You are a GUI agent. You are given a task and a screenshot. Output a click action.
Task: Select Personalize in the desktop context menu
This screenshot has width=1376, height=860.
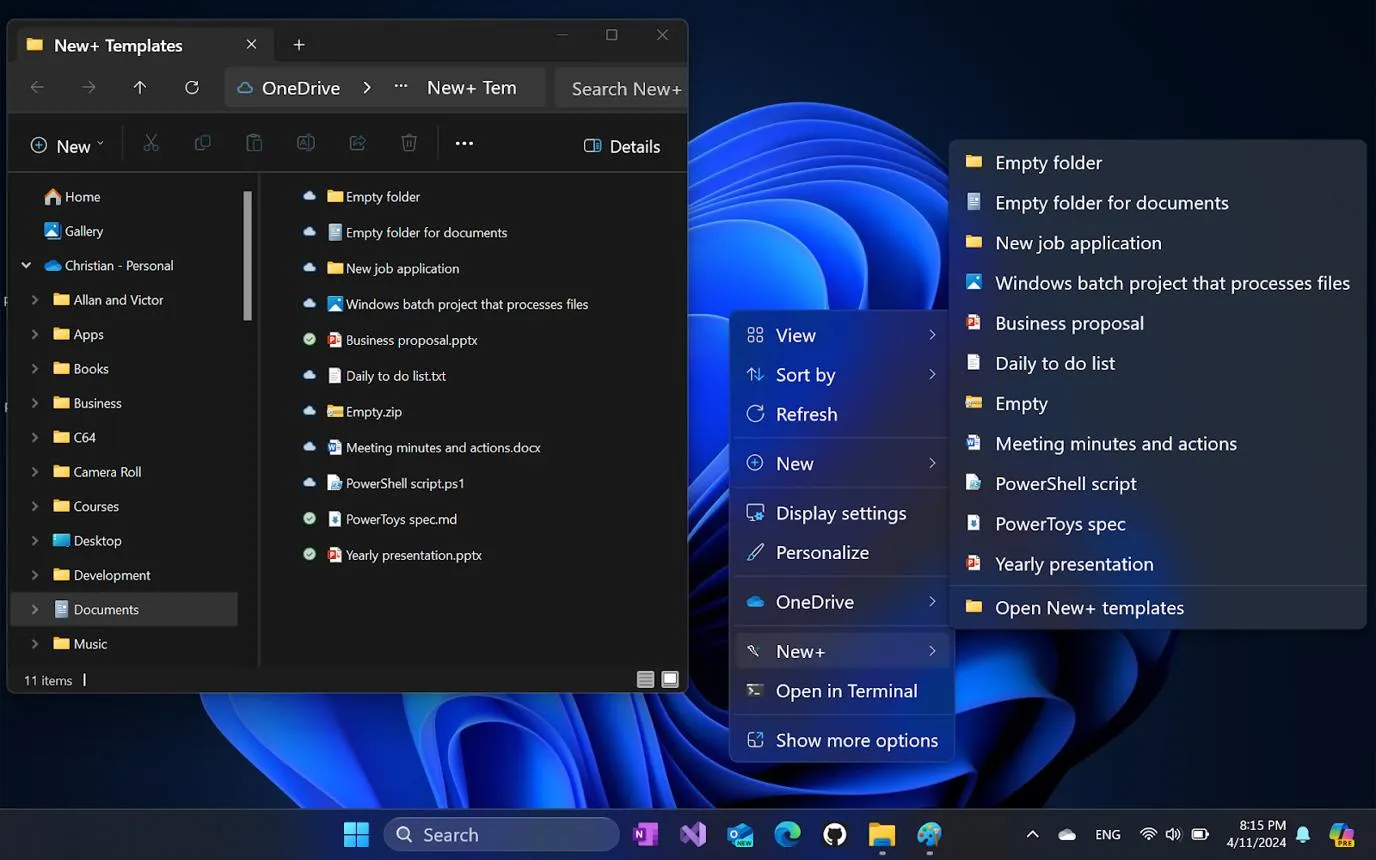842,552
